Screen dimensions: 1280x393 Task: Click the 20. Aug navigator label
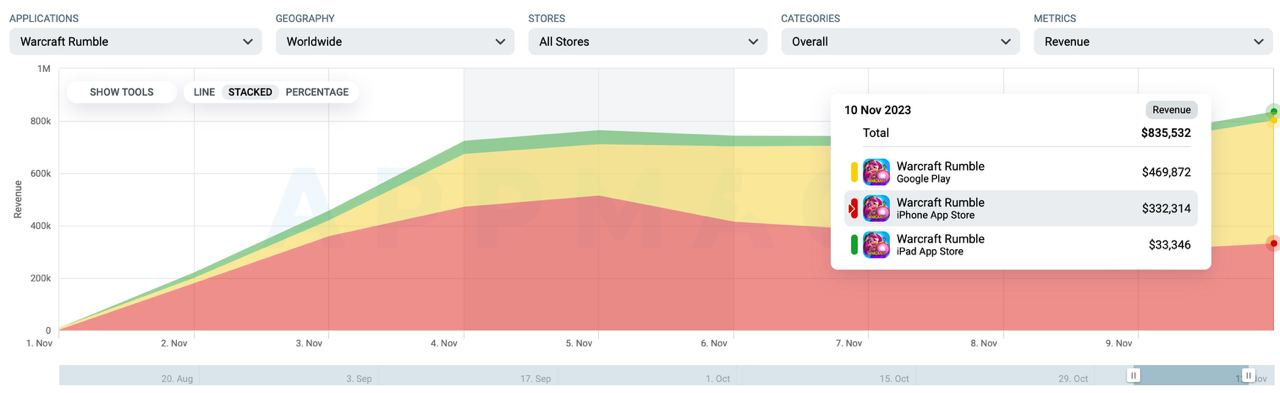pos(176,379)
